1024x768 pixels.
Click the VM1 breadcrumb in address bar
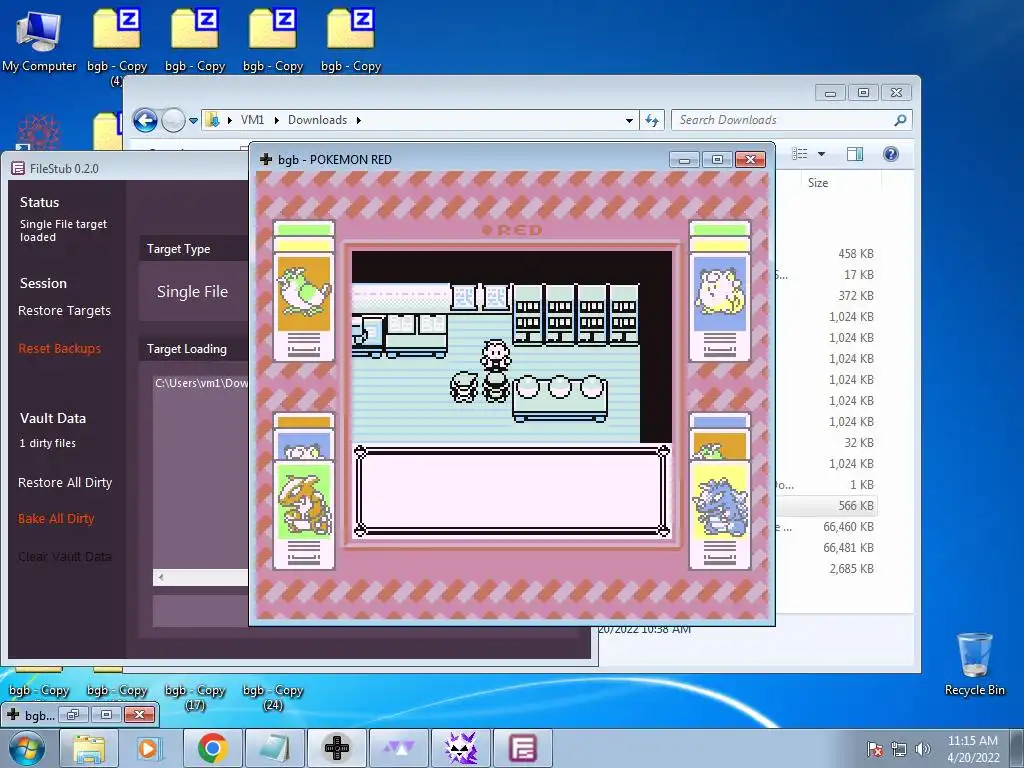[252, 120]
